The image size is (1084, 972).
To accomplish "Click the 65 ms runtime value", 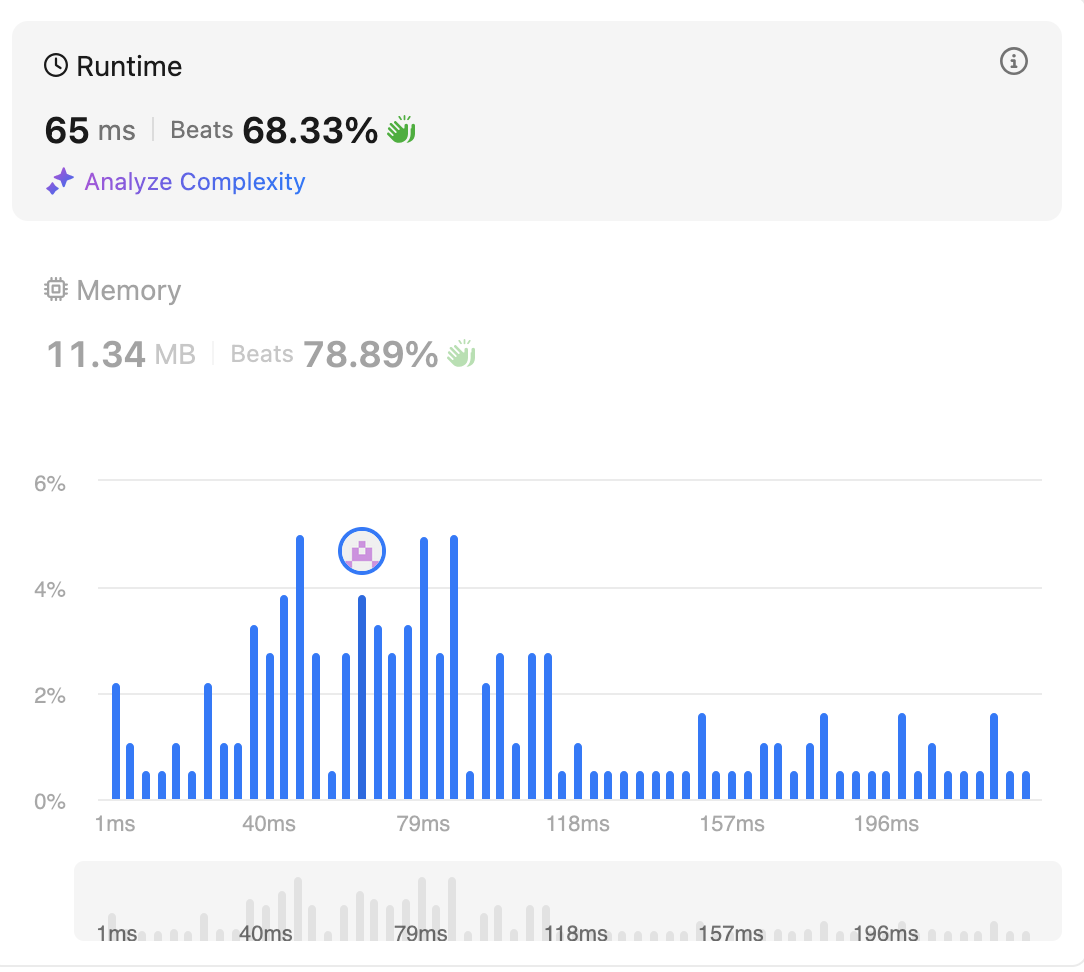I will pos(90,130).
